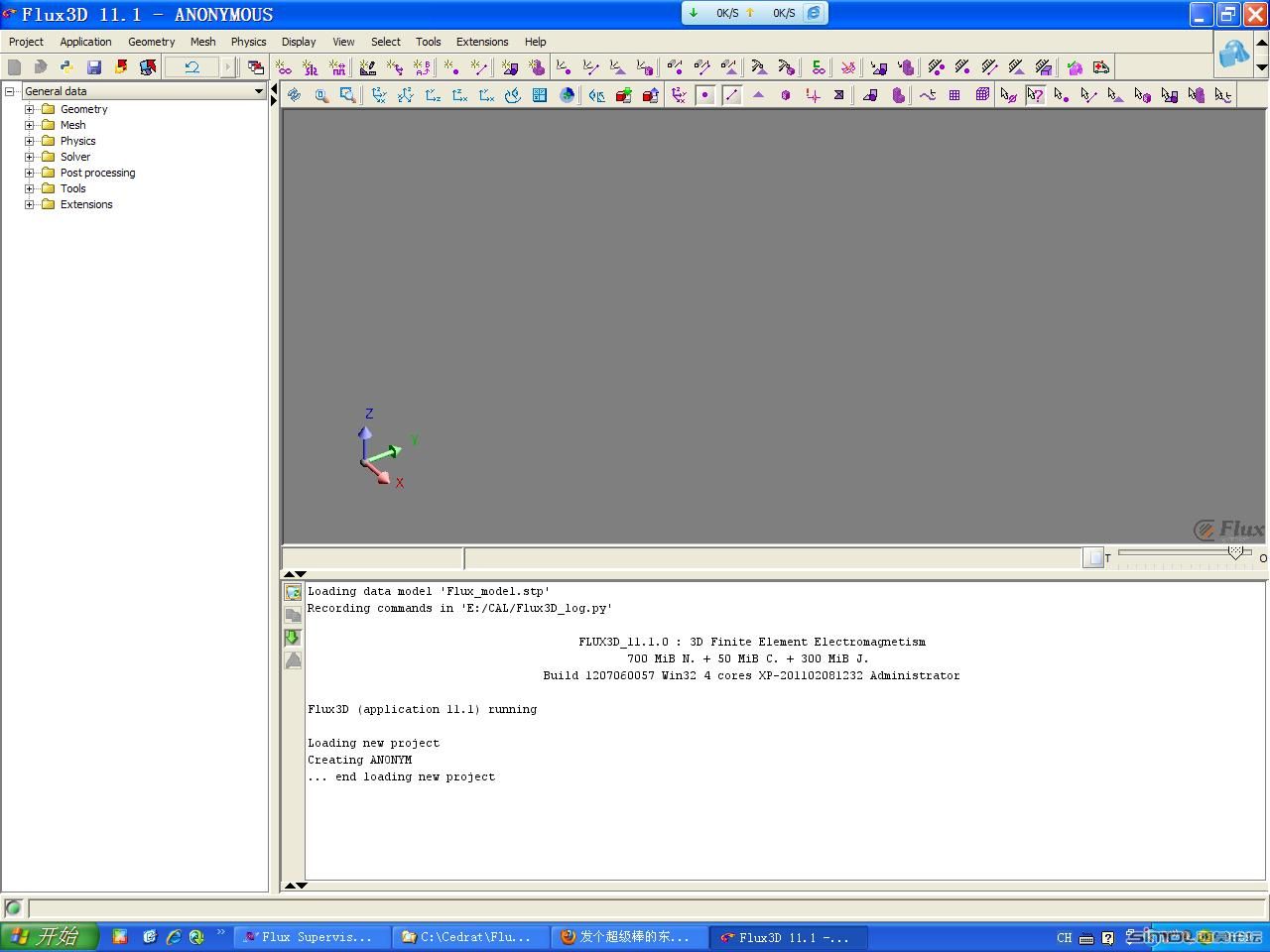Open the Help menu
This screenshot has width=1270, height=952.
click(x=535, y=42)
